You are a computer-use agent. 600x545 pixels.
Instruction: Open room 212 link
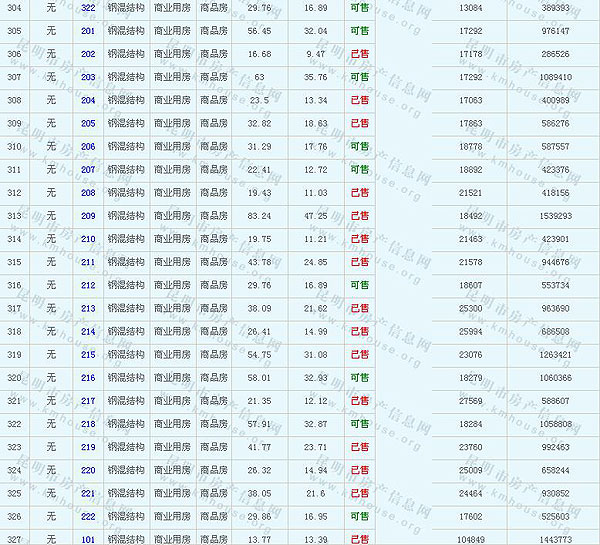click(x=88, y=285)
